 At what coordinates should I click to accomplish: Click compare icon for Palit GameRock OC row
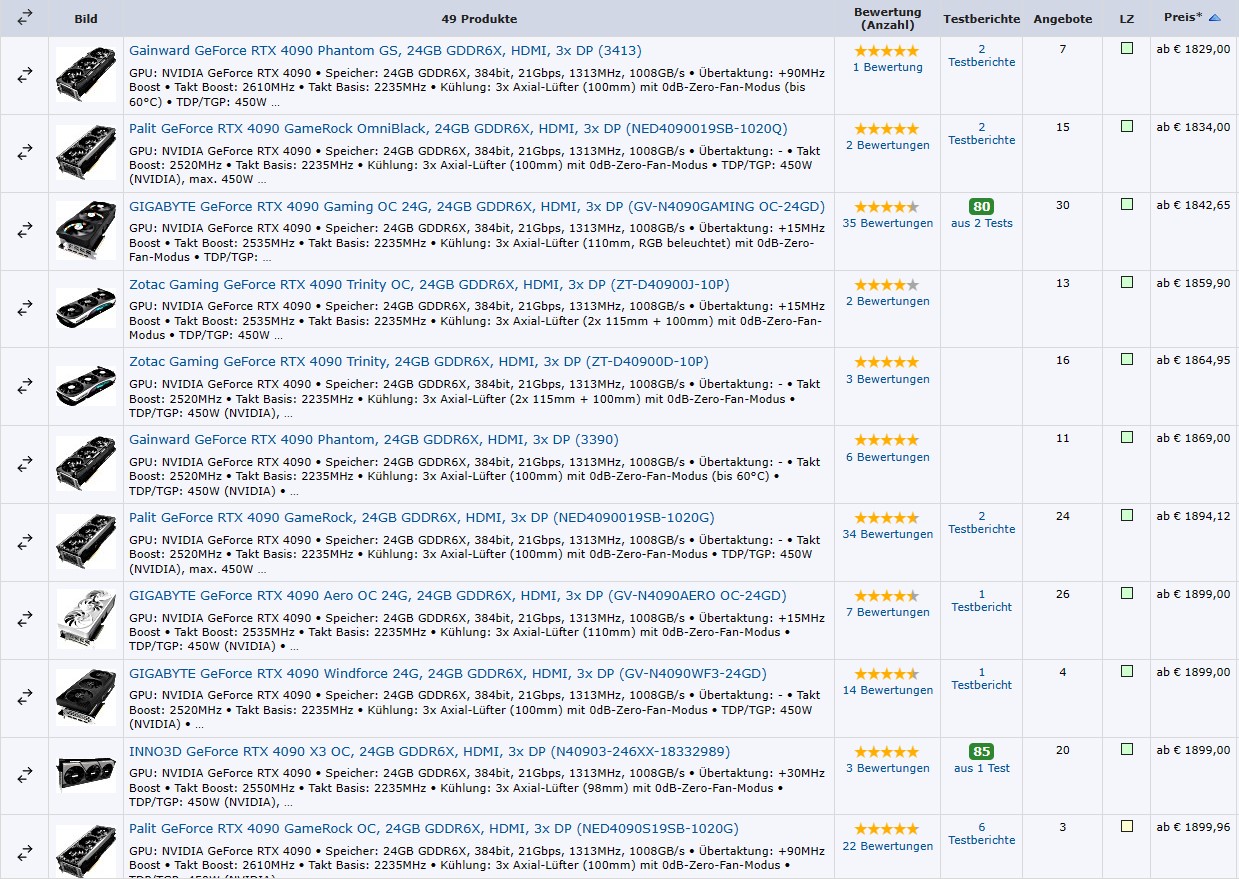click(x=25, y=852)
